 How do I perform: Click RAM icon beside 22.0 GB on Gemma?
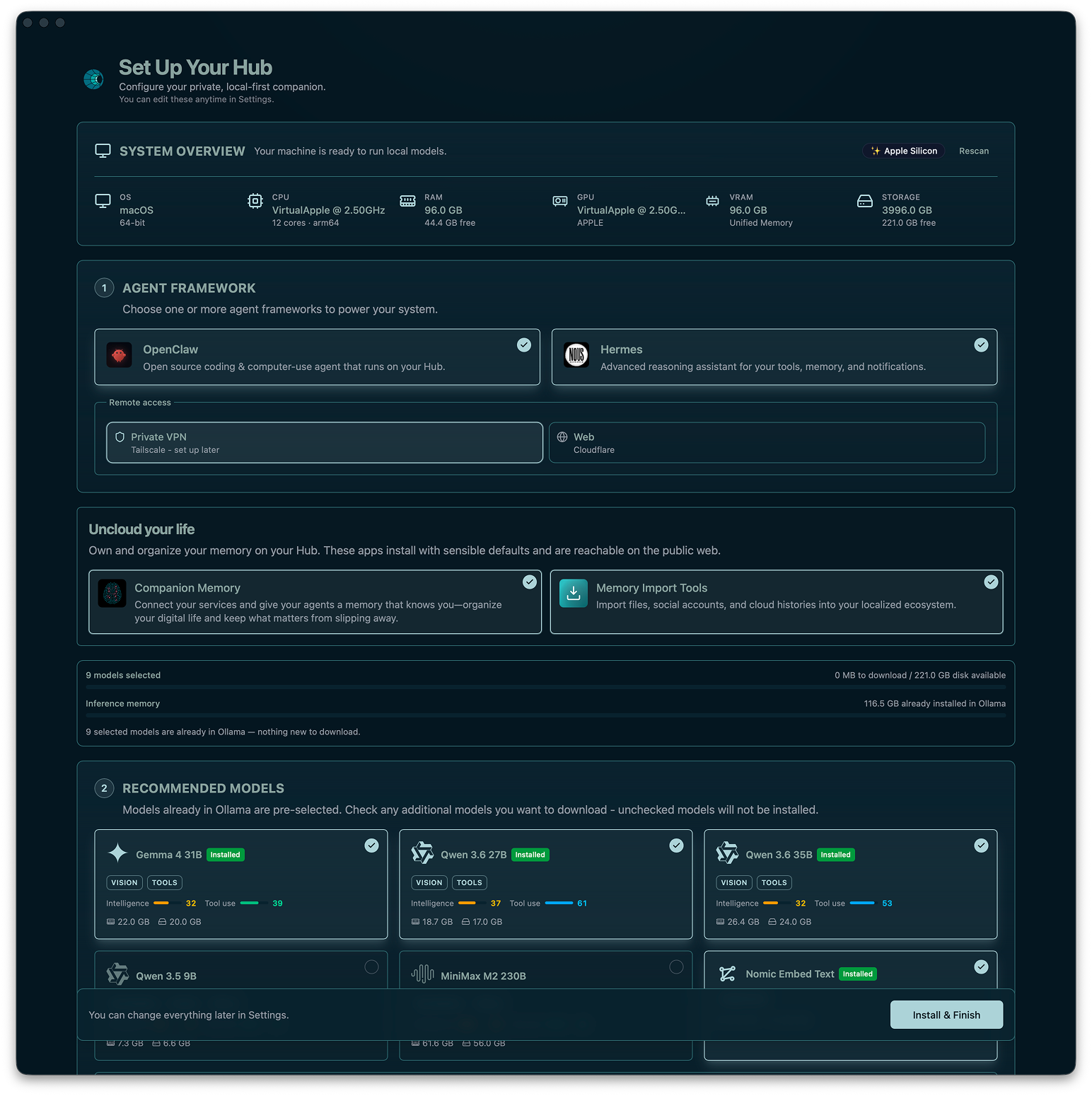pyautogui.click(x=110, y=922)
